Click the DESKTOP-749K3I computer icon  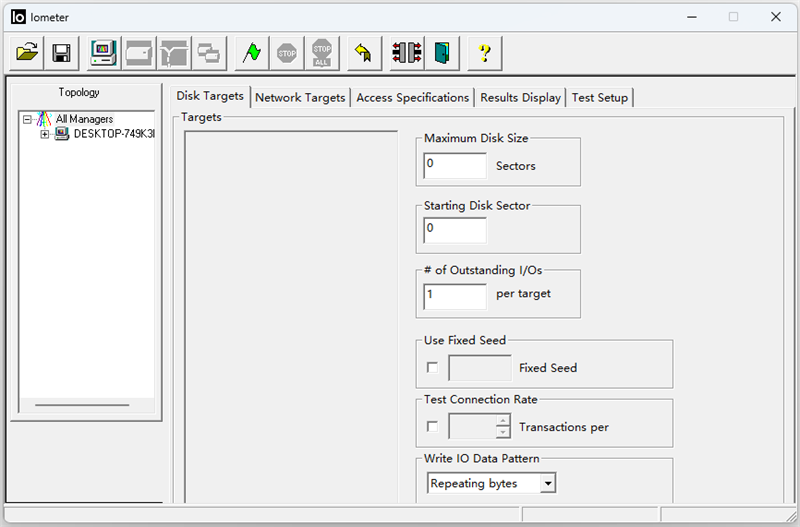pyautogui.click(x=62, y=134)
